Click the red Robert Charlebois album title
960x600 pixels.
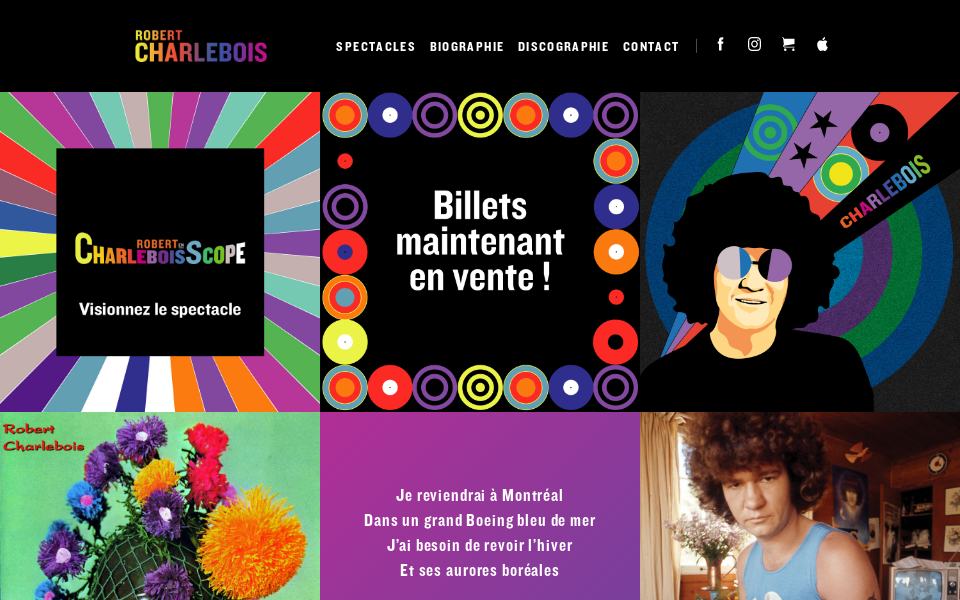[x=43, y=437]
